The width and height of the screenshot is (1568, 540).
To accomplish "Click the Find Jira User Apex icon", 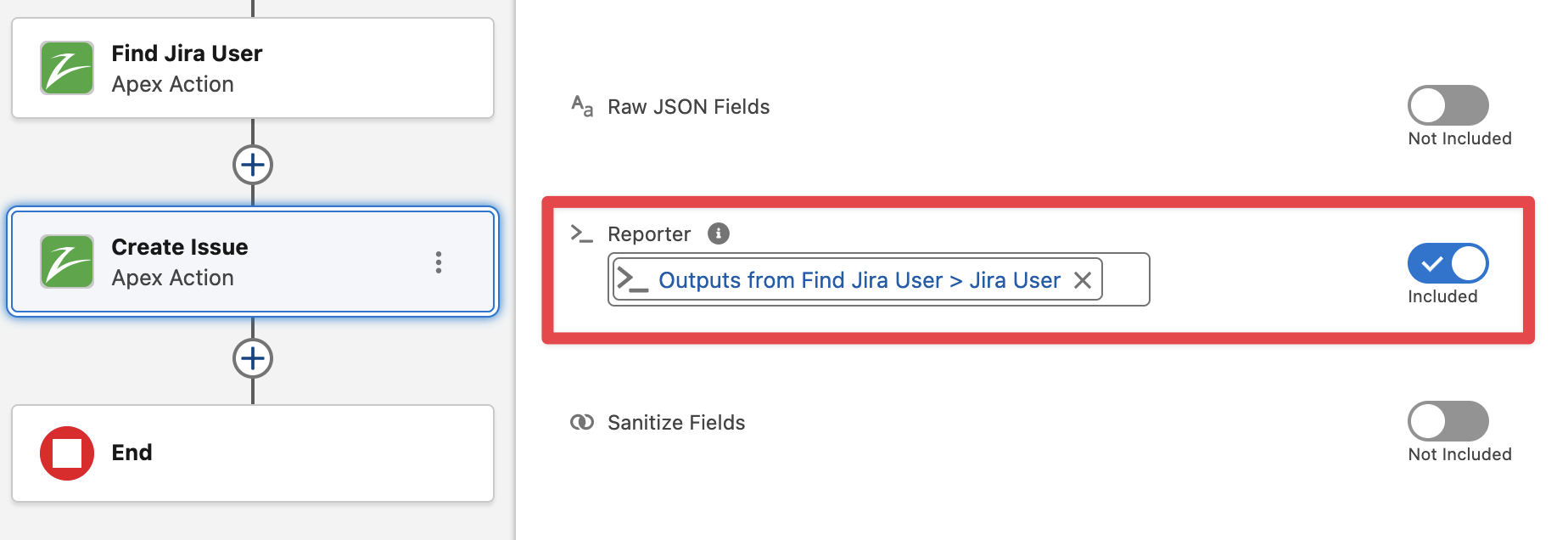I will (67, 68).
